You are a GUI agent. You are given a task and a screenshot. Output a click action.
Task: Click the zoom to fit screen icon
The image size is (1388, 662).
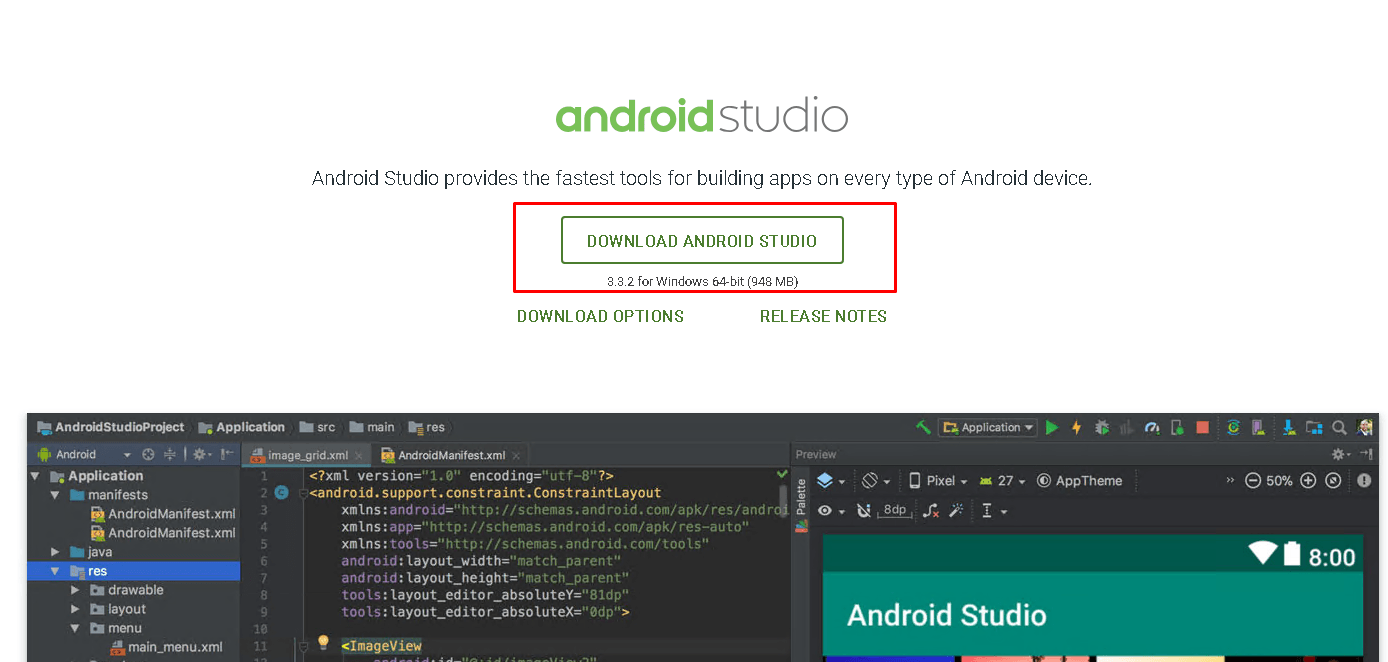[1333, 481]
